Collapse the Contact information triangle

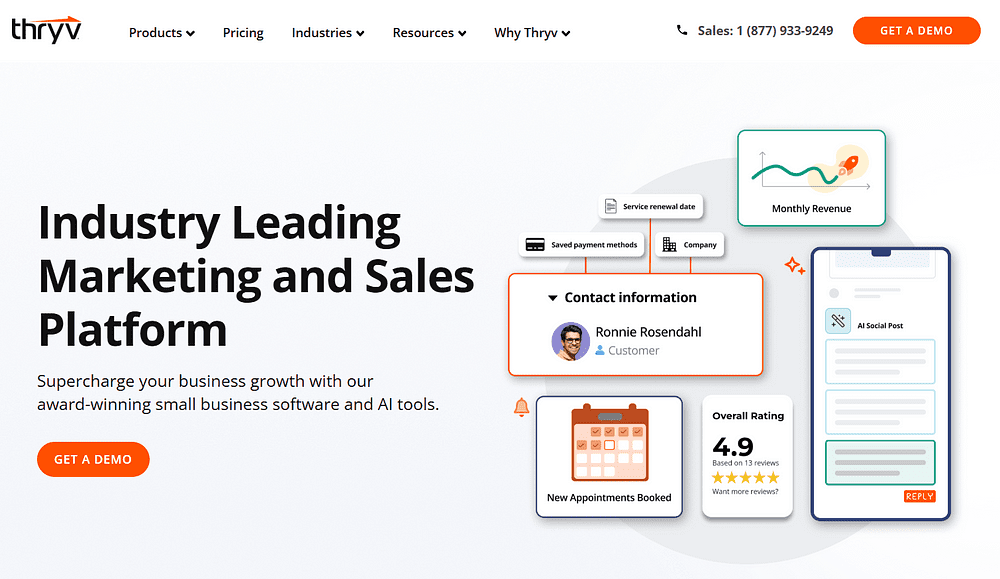(553, 298)
